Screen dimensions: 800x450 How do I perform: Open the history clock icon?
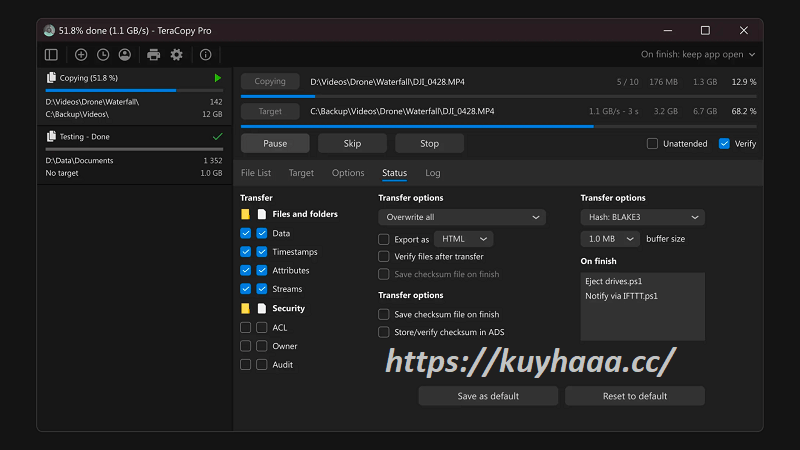(103, 55)
